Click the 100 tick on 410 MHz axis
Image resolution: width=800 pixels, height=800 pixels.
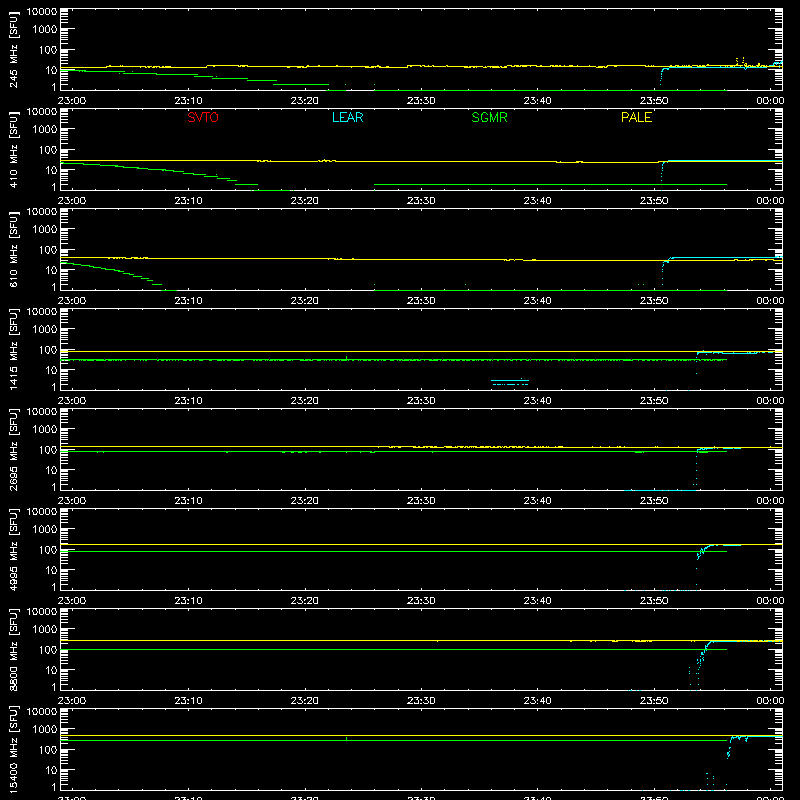click(x=48, y=150)
